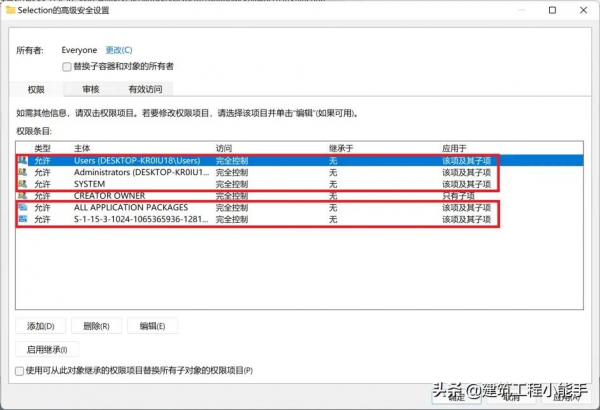Enable 使用可从此对象继承的权限项目替换 checkbox
This screenshot has height=410, width=600.
(x=19, y=371)
